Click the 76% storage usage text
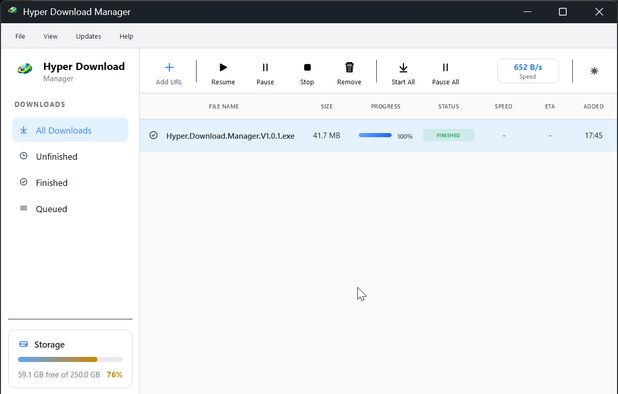Image resolution: width=618 pixels, height=394 pixels. [114, 374]
